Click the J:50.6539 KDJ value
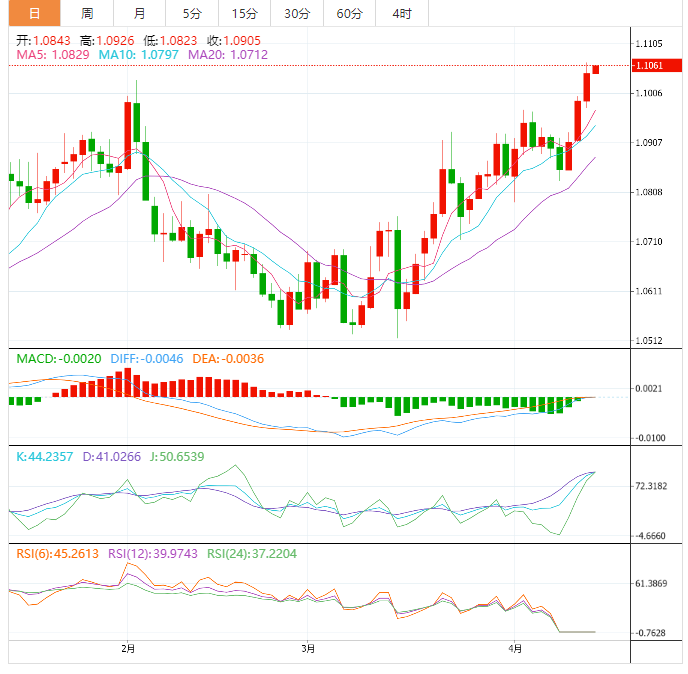Screen dimensions: 688x674 [177, 457]
